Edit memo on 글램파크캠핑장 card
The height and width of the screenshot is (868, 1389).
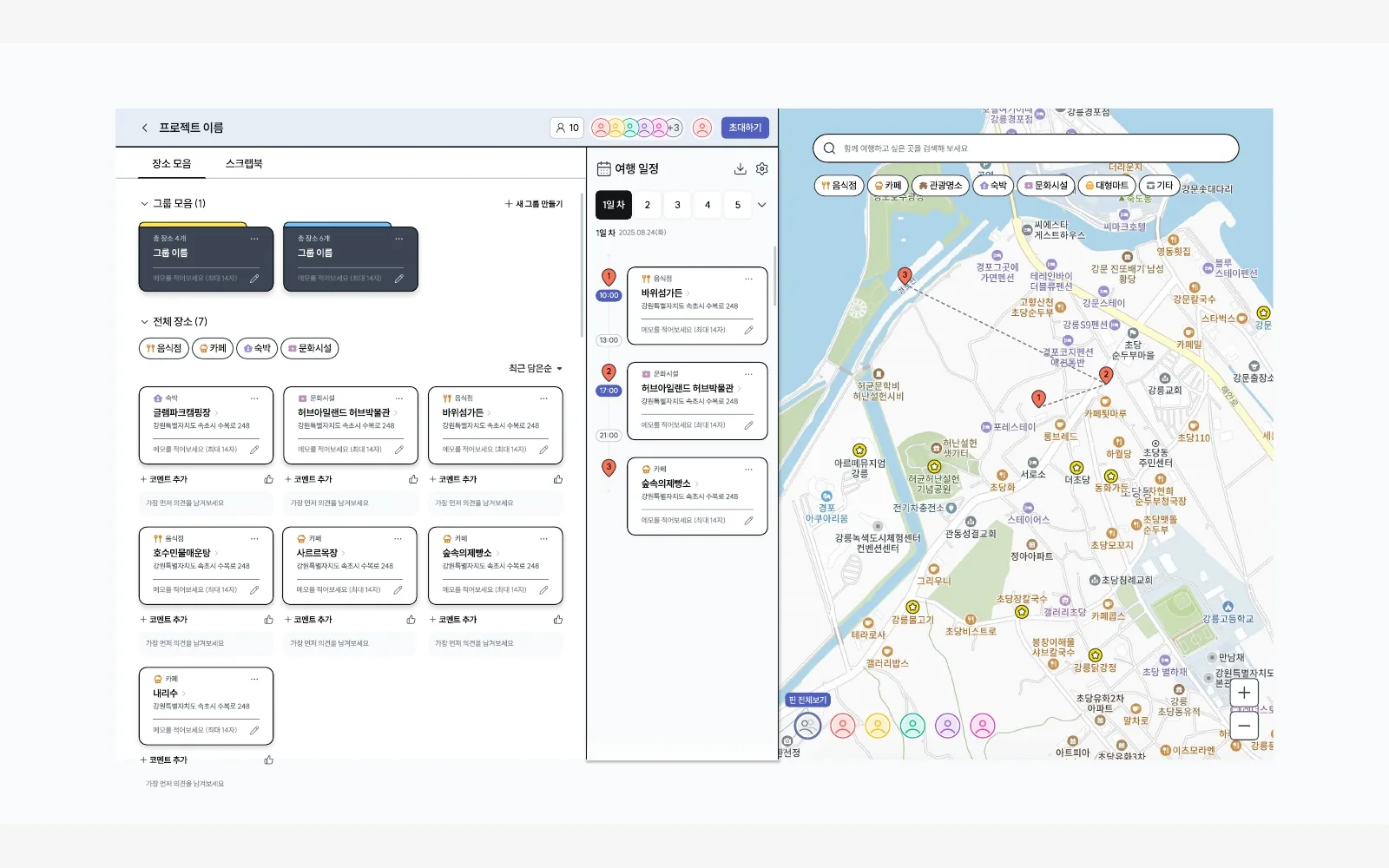254,450
